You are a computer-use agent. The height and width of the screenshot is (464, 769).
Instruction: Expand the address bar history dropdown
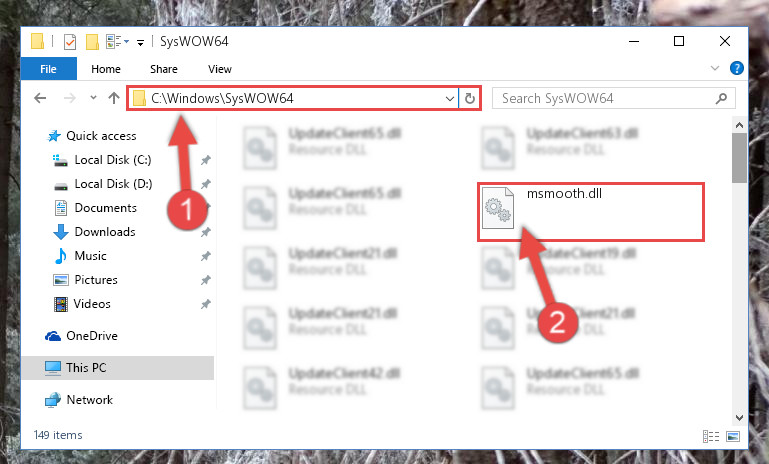(x=449, y=99)
